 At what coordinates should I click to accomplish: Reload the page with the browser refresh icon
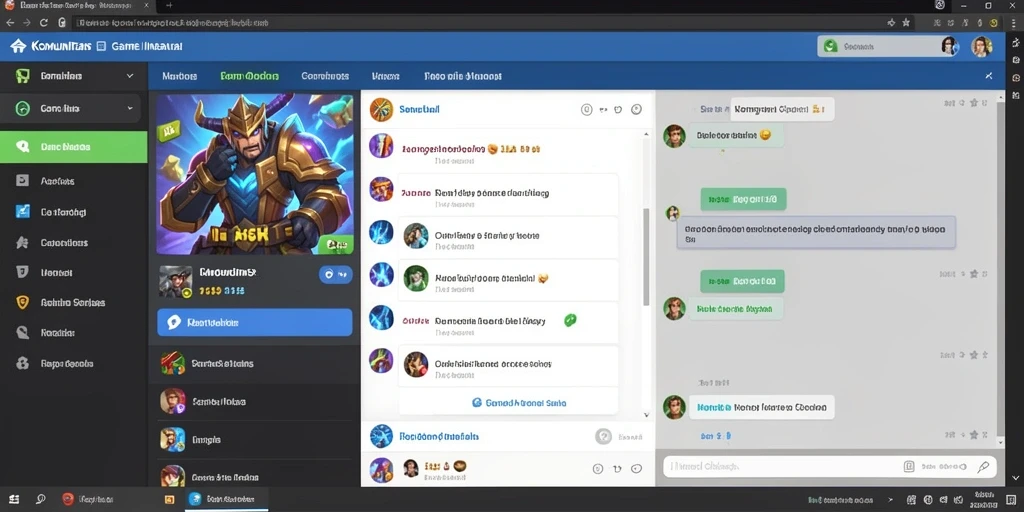click(44, 22)
